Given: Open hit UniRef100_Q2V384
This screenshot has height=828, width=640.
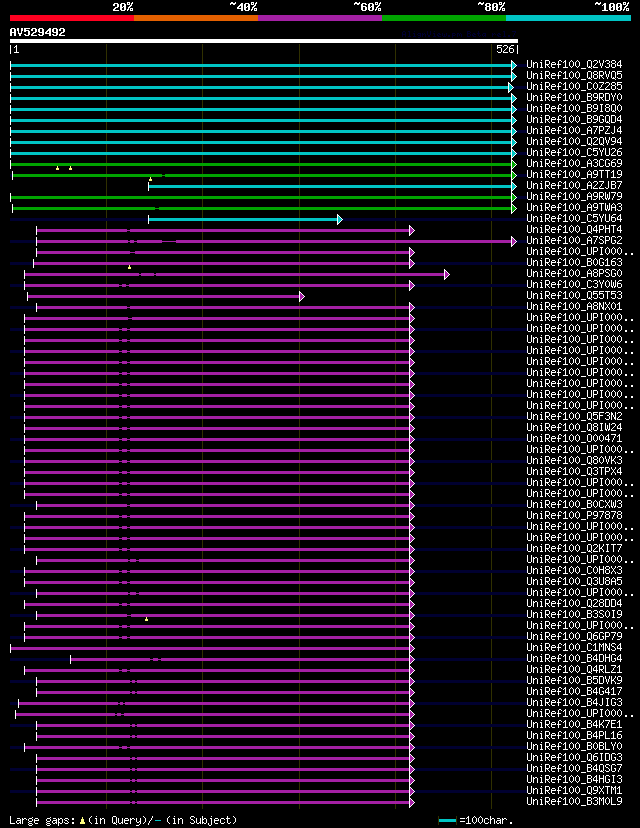Looking at the screenshot, I should tap(574, 64).
